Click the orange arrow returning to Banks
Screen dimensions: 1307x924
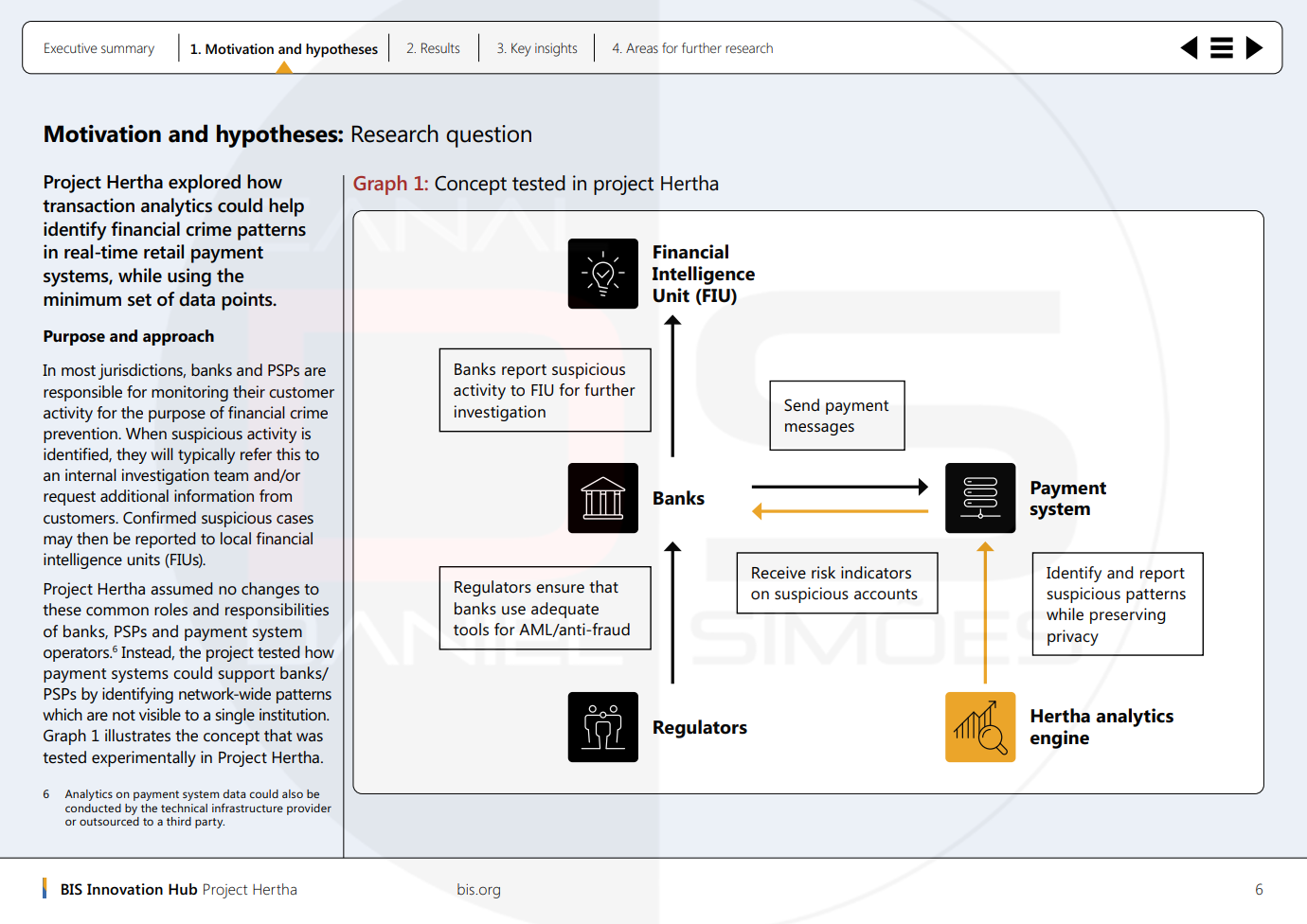(x=840, y=511)
